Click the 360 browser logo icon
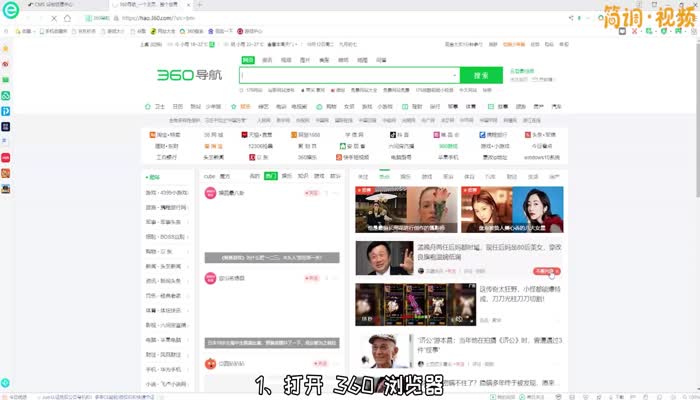The width and height of the screenshot is (700, 400). (10, 10)
